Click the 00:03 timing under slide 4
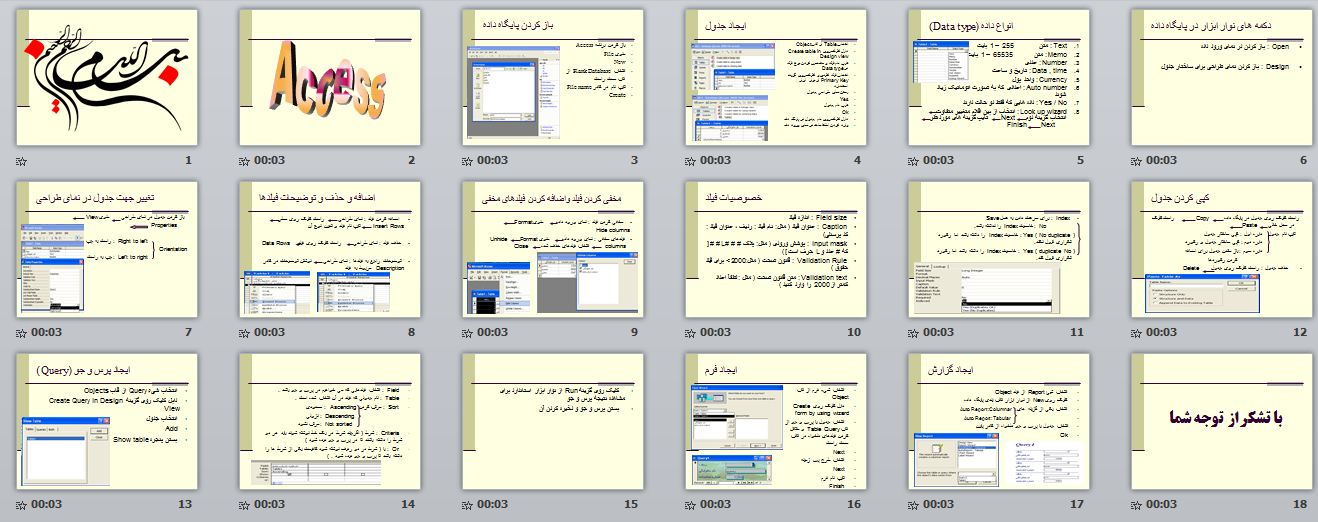 pyautogui.click(x=716, y=160)
